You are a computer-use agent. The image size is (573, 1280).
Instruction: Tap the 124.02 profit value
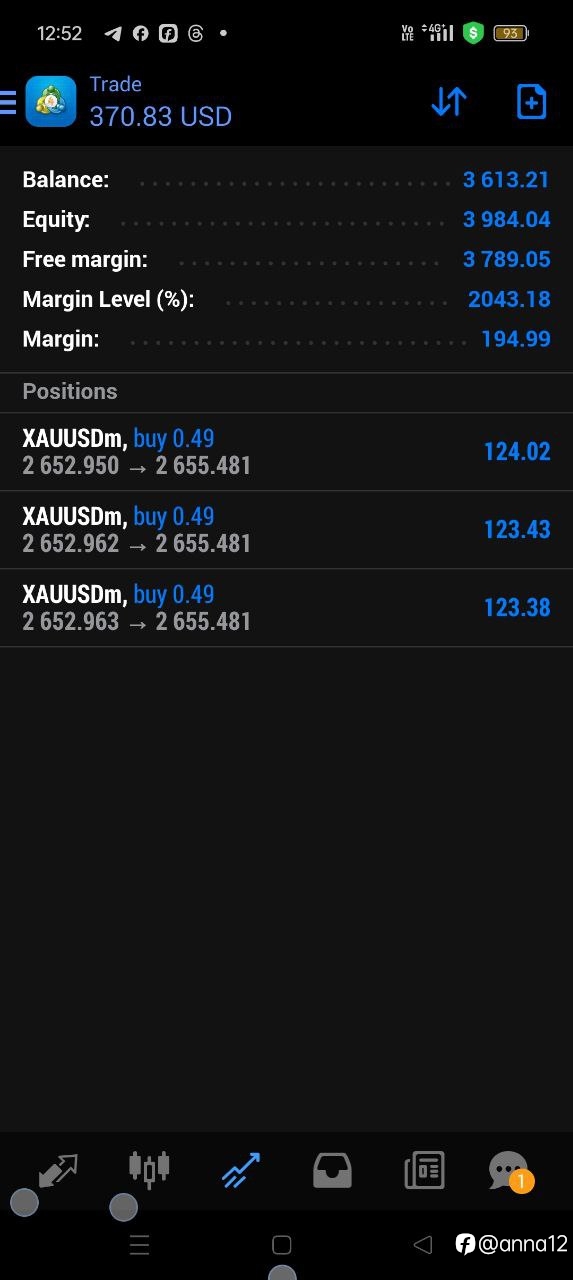[517, 452]
